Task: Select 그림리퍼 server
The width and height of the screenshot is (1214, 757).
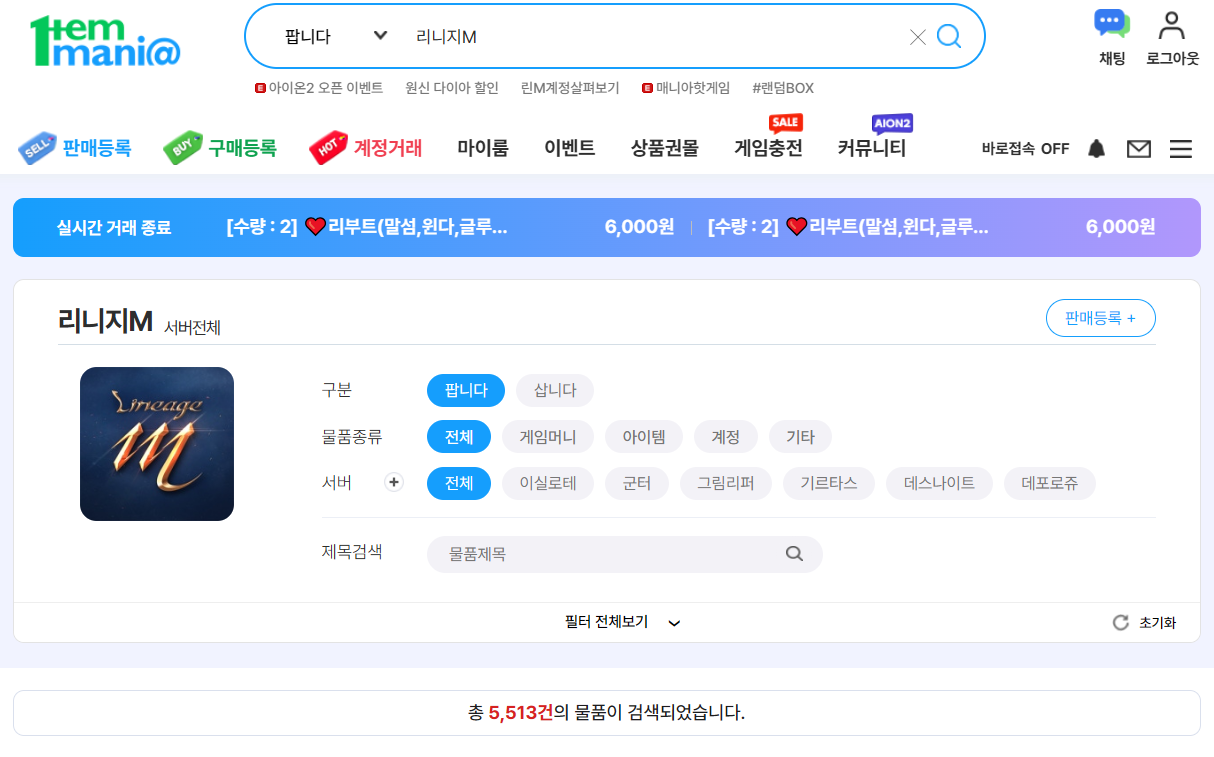Action: coord(726,483)
